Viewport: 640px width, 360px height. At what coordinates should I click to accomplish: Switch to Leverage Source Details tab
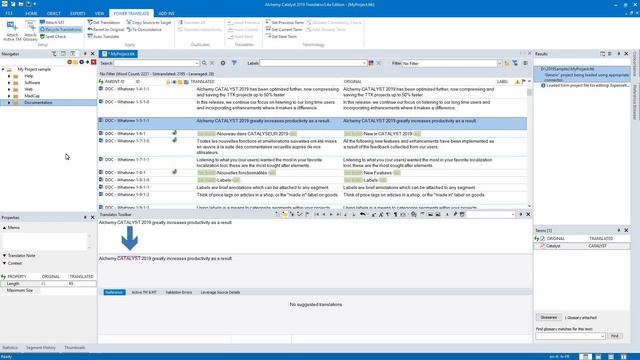[220, 292]
